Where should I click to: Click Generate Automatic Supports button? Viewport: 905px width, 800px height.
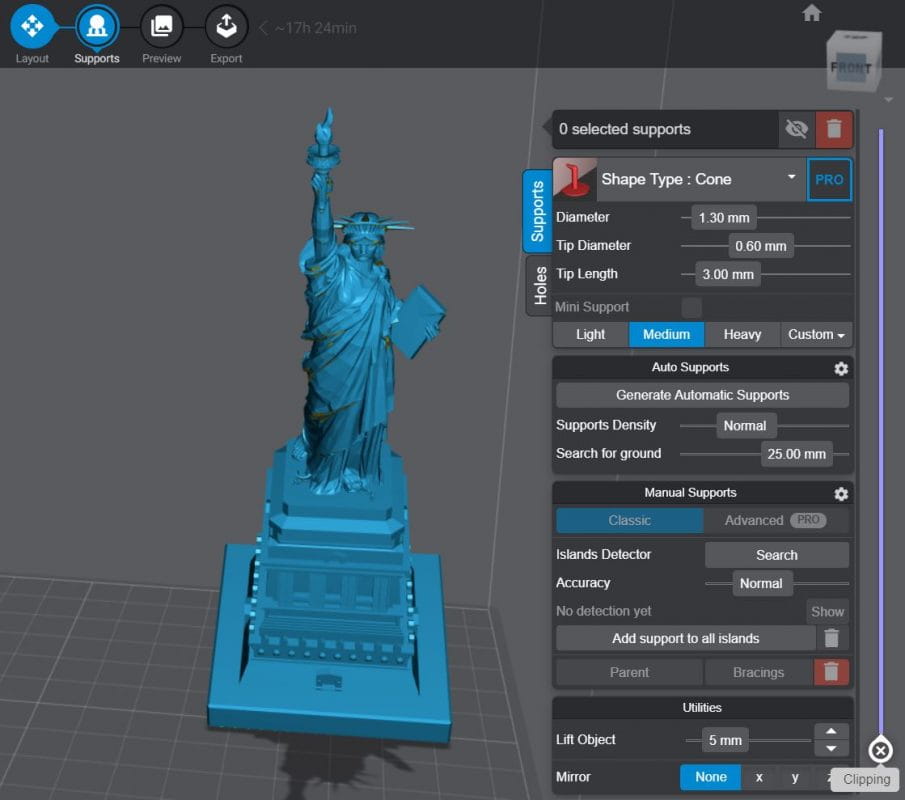coord(702,395)
